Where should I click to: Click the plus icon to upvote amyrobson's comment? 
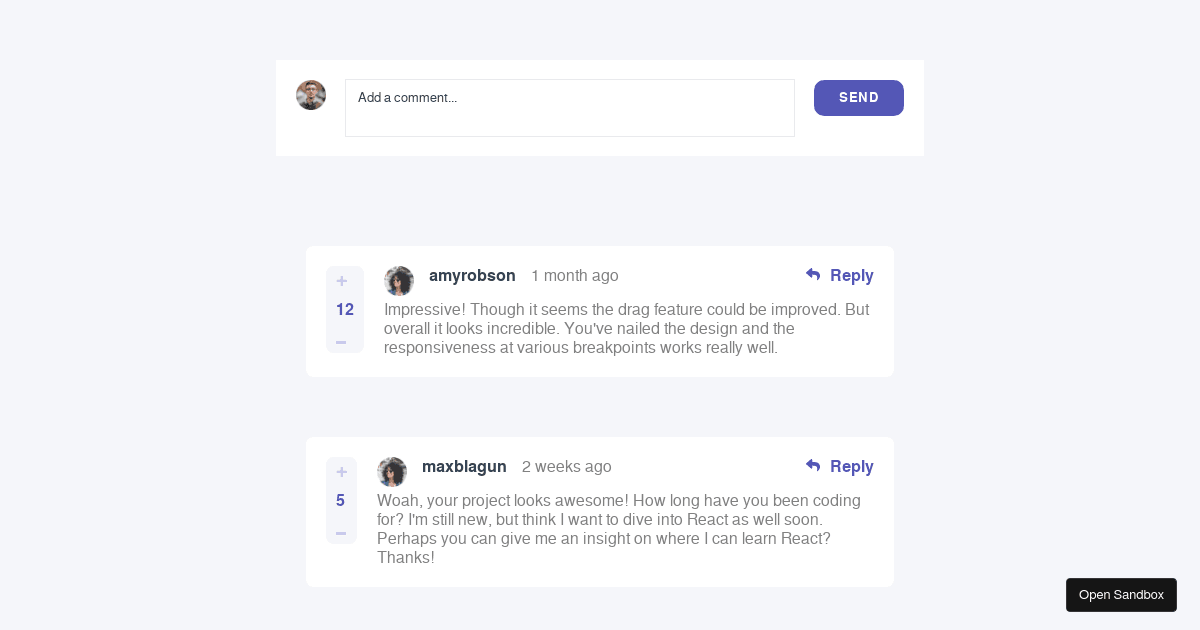point(341,281)
